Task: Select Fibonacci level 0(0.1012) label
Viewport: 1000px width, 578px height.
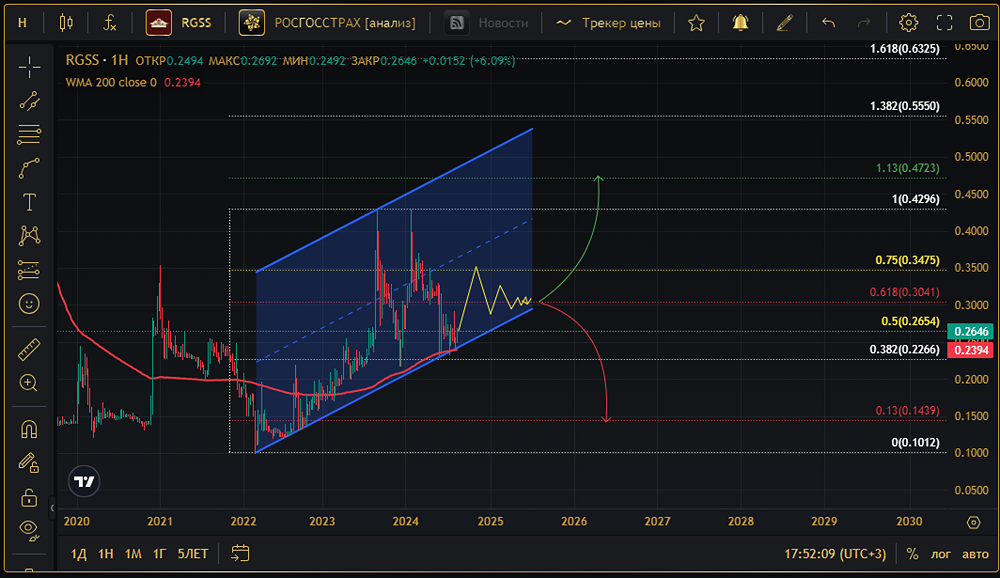Action: click(x=915, y=442)
